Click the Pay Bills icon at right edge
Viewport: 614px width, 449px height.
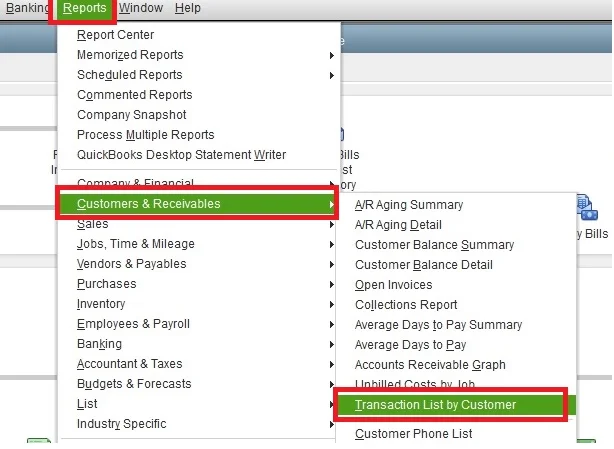point(589,212)
